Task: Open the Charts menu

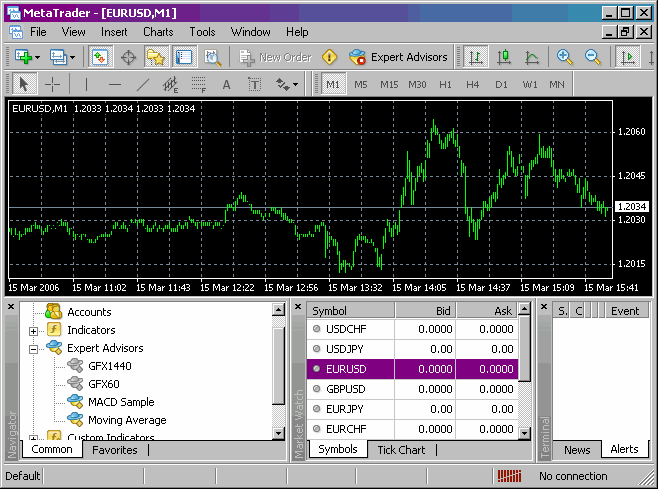Action: [158, 32]
